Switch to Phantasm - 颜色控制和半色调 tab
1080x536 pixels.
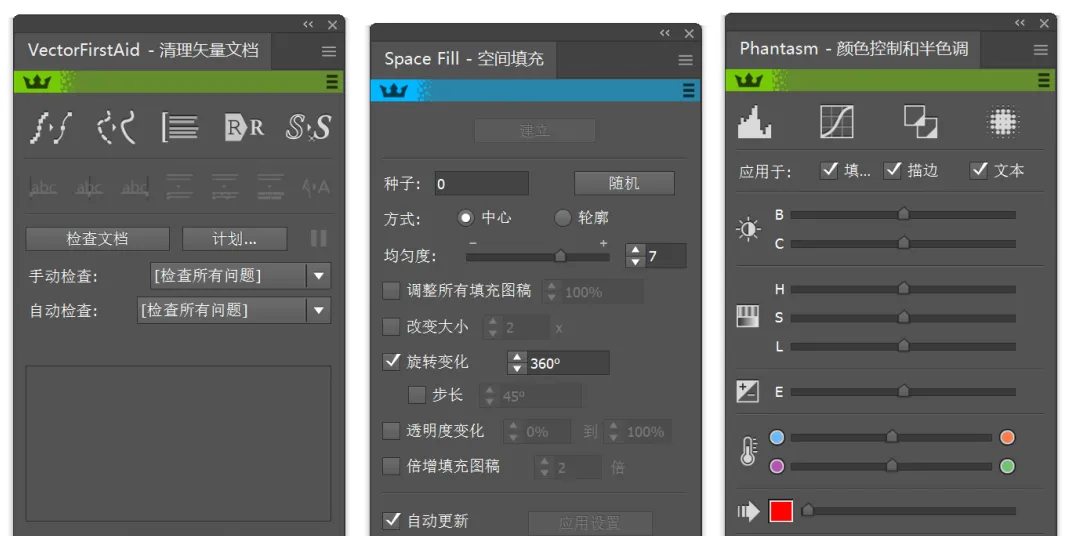point(853,49)
